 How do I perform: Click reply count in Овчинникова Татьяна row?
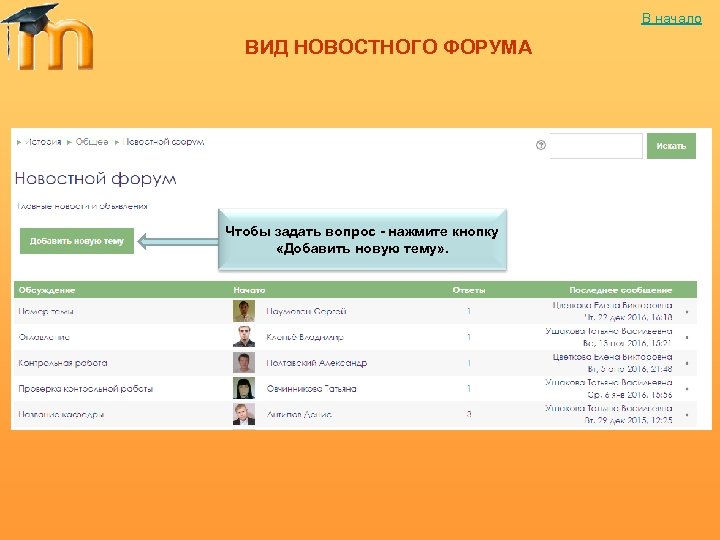point(469,388)
